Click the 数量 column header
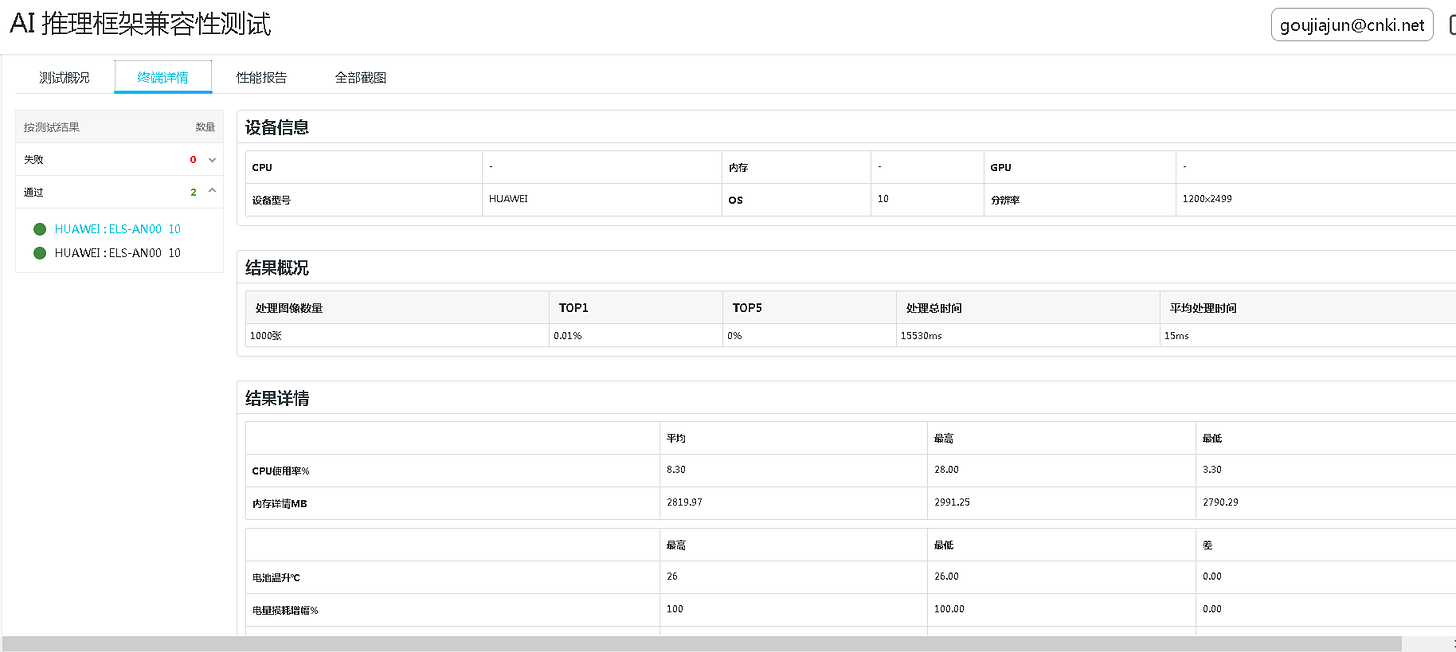The height and width of the screenshot is (652, 1456). pyautogui.click(x=205, y=126)
